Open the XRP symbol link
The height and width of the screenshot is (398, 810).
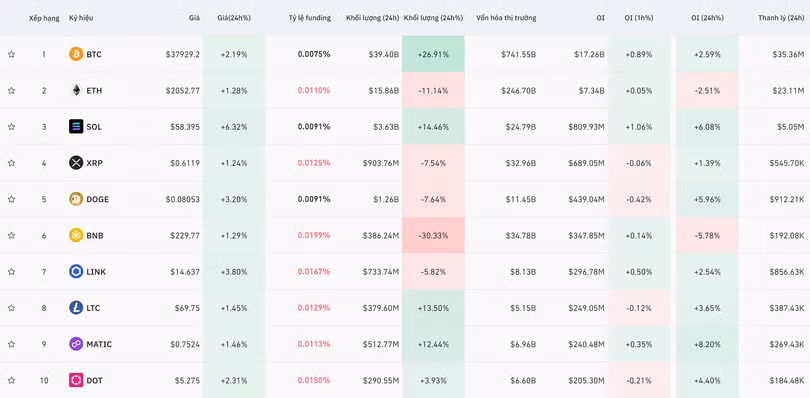tap(95, 163)
